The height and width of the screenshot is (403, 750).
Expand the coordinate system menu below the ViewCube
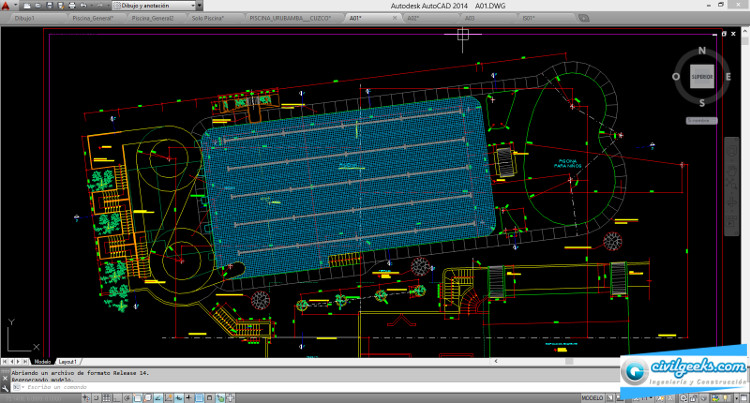click(702, 120)
